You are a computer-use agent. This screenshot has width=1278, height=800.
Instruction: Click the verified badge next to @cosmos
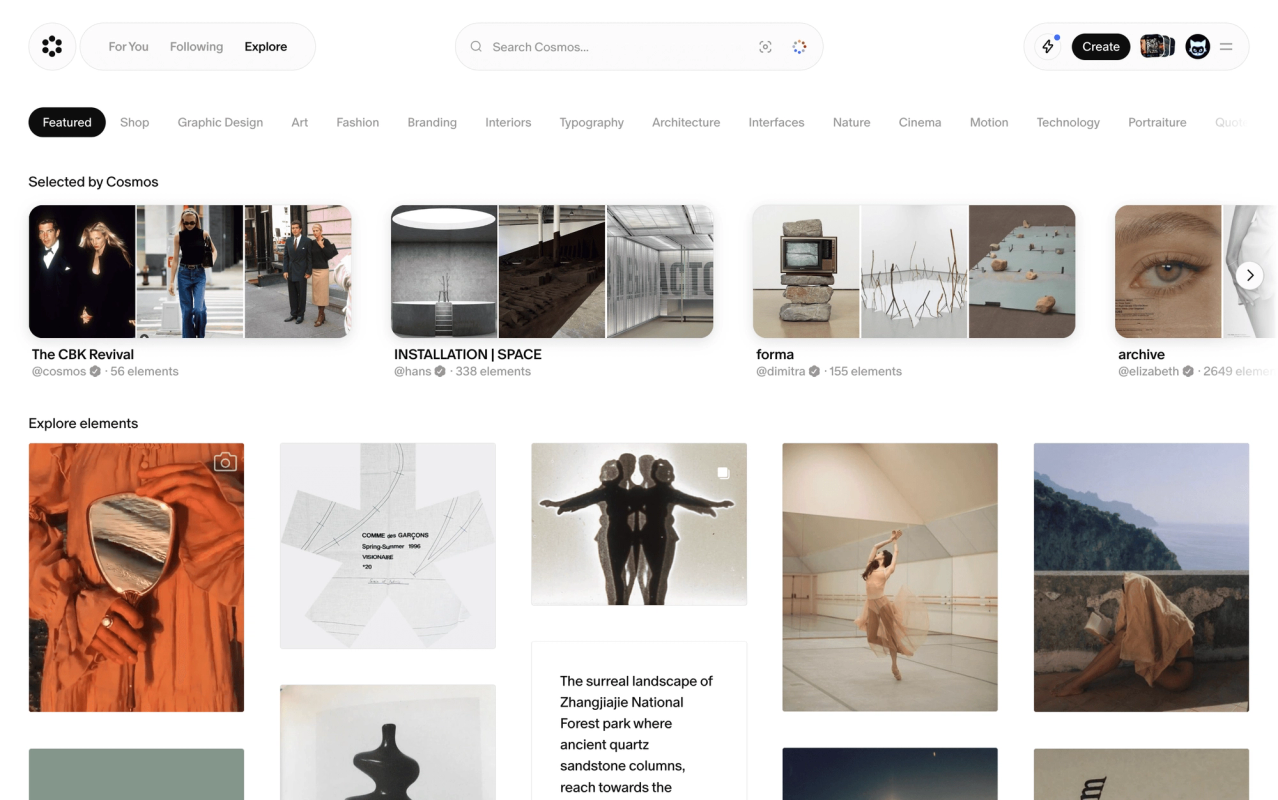[95, 371]
